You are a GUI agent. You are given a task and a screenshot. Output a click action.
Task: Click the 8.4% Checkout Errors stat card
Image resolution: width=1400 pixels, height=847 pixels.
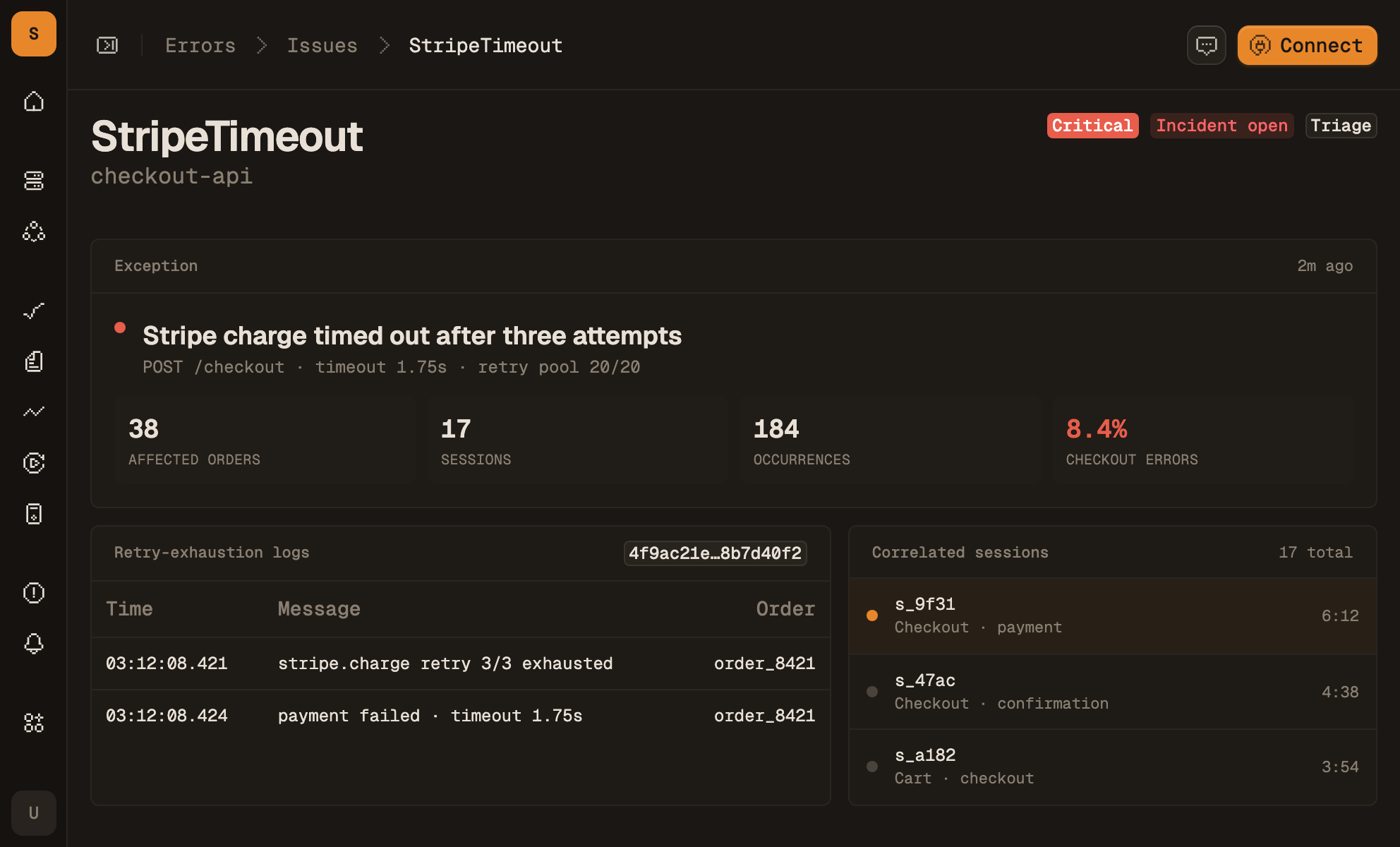coord(1202,440)
